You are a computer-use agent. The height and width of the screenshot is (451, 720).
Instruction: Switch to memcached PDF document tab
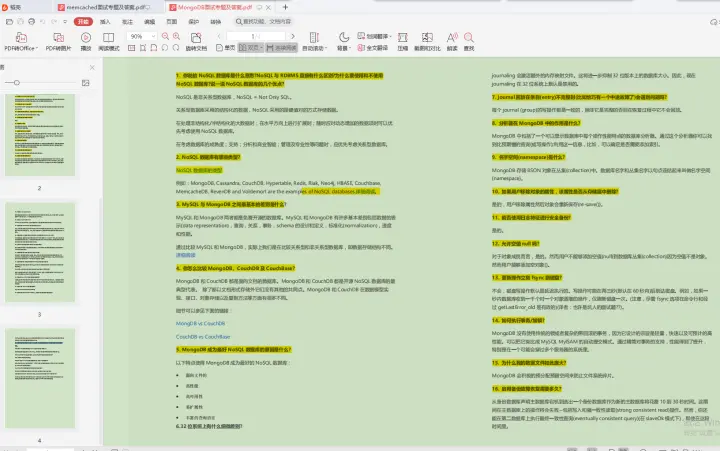pos(107,7)
